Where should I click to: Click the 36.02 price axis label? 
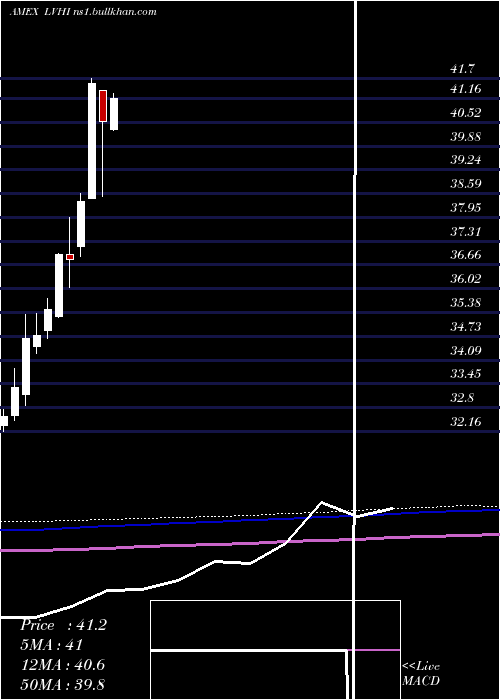pos(466,279)
